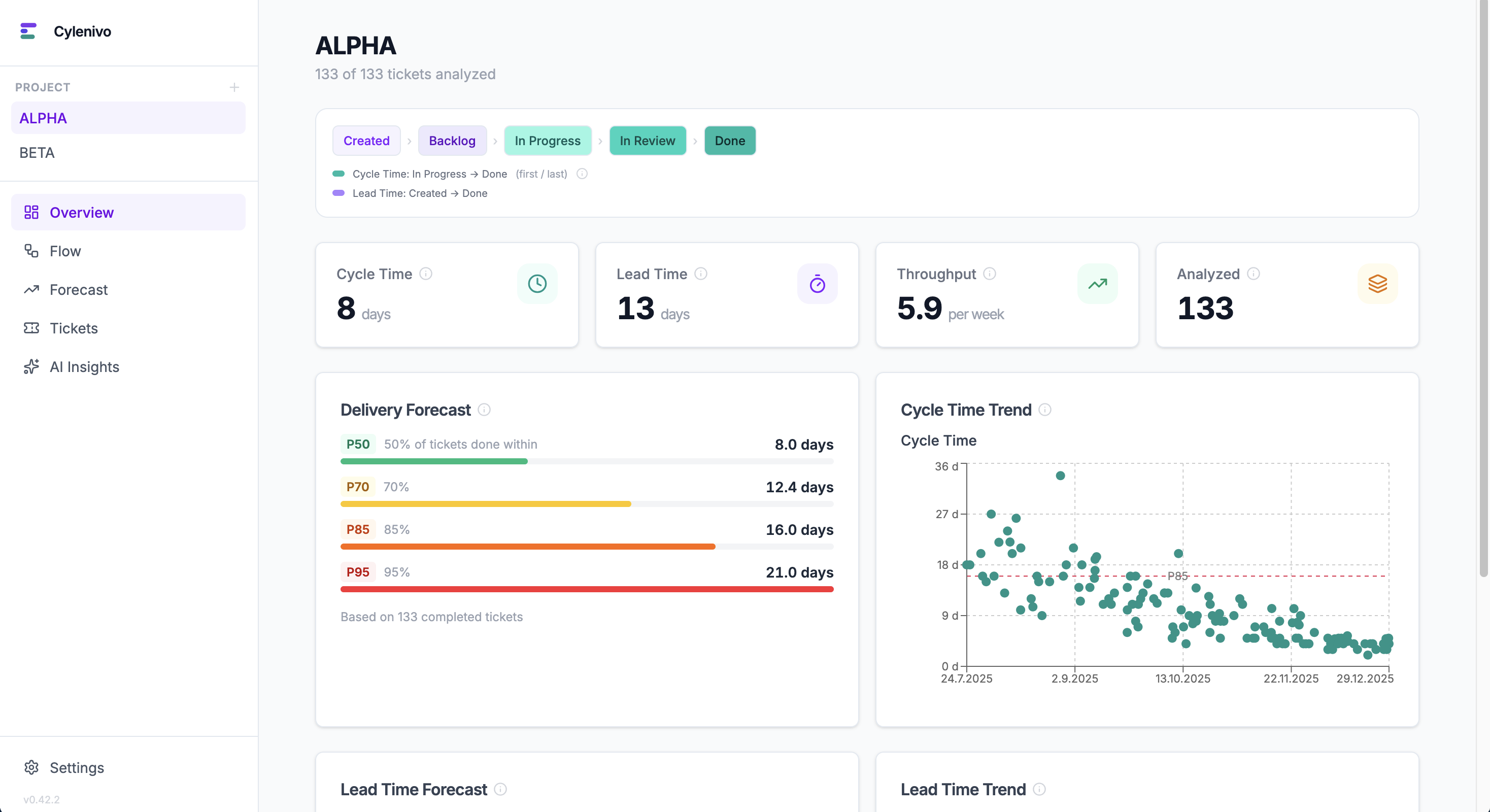Disable the In Review stage pill
The height and width of the screenshot is (812, 1490).
click(647, 141)
